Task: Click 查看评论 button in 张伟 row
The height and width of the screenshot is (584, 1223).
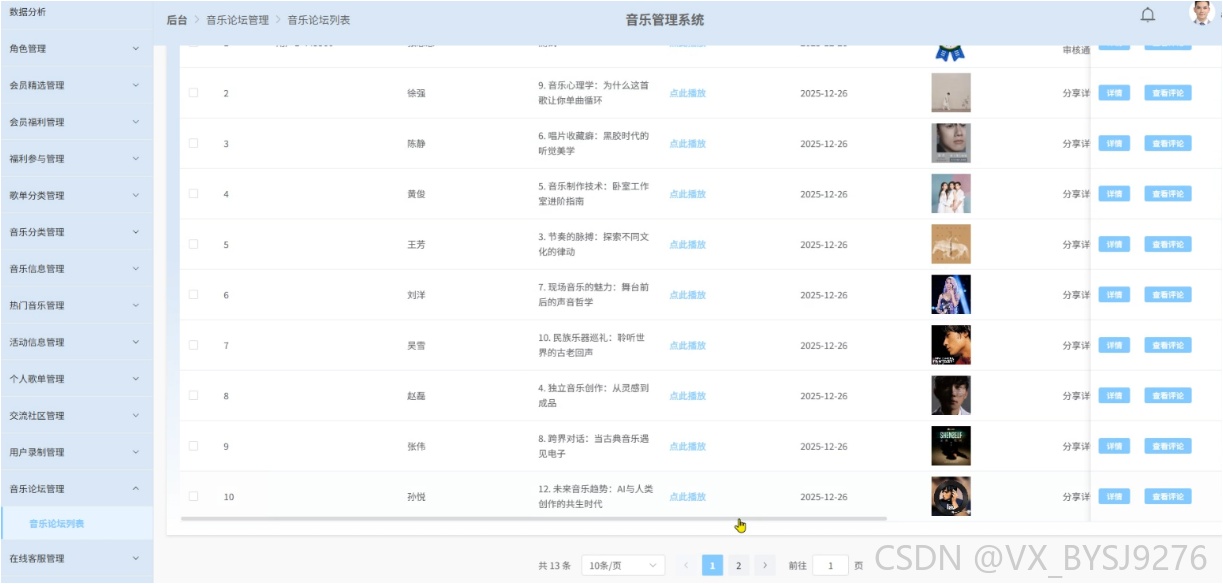Action: (x=1168, y=446)
